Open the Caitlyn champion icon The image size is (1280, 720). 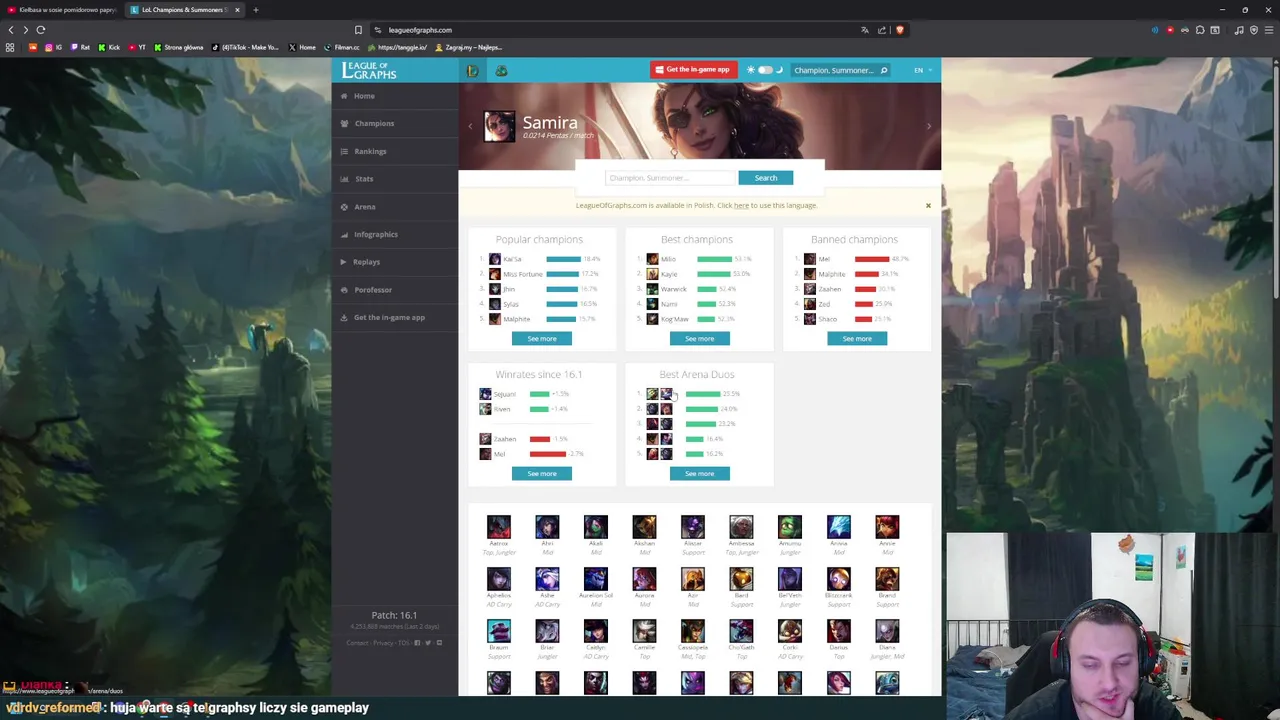(596, 631)
